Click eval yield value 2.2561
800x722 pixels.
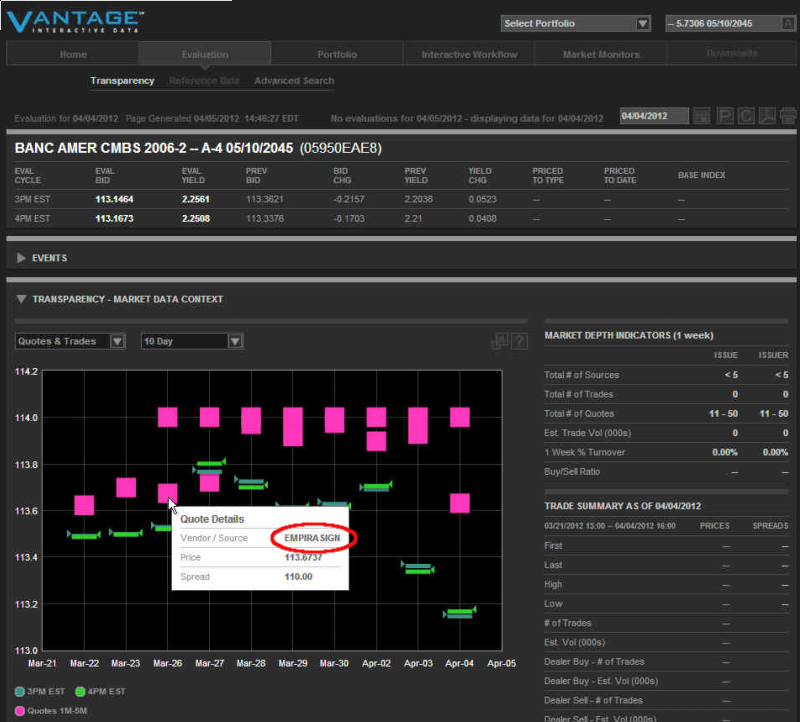tap(196, 199)
